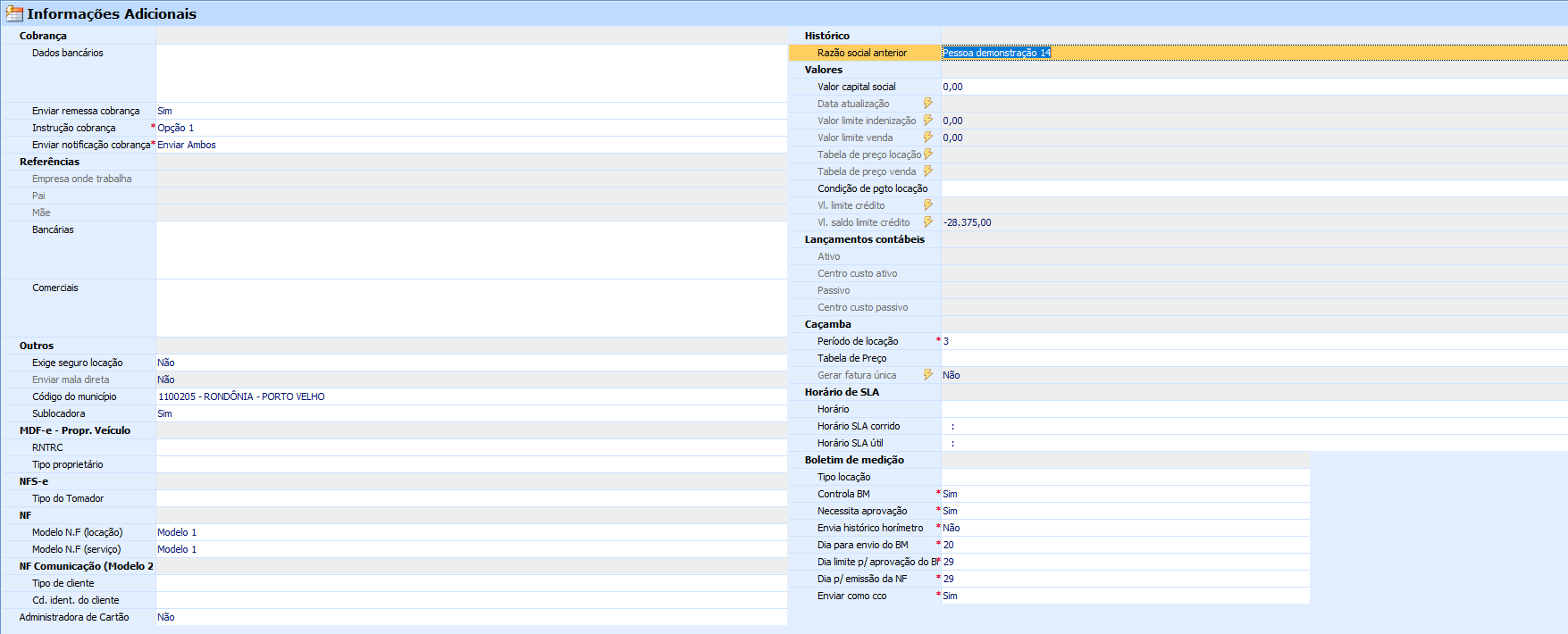This screenshot has width=1568, height=634.
Task: Click the Horário field under Horário de SLA
Action: [x=1254, y=409]
